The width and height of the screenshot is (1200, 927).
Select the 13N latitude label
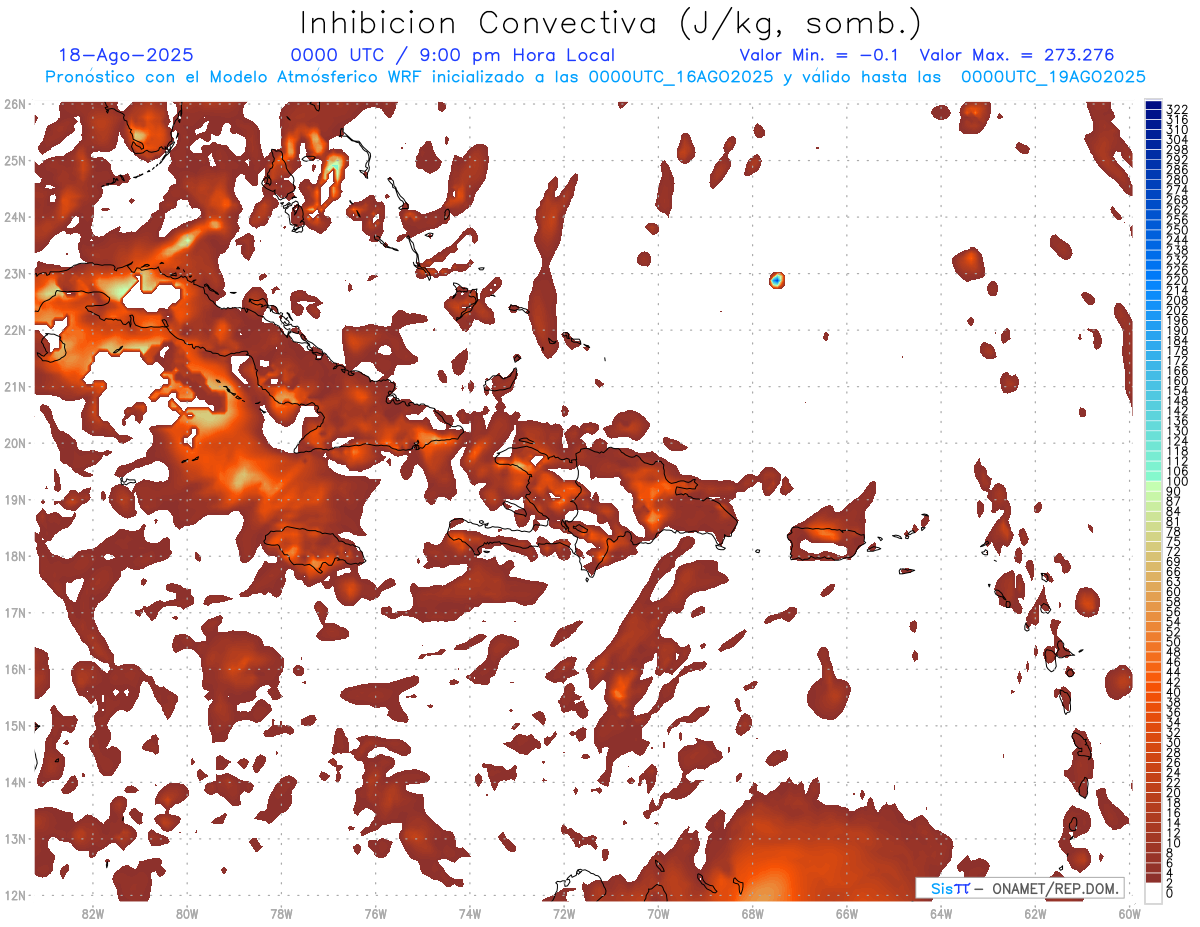tap(15, 839)
